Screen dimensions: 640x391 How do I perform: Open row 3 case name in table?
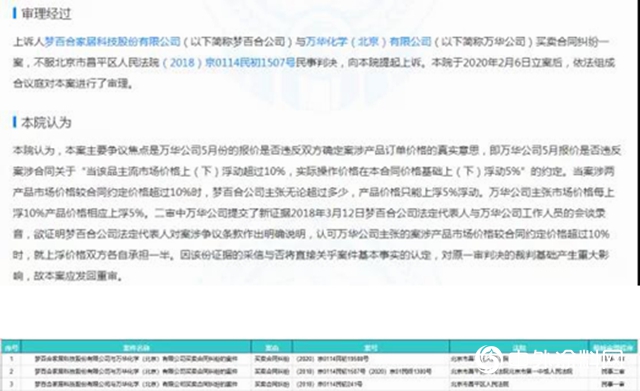coord(136,384)
